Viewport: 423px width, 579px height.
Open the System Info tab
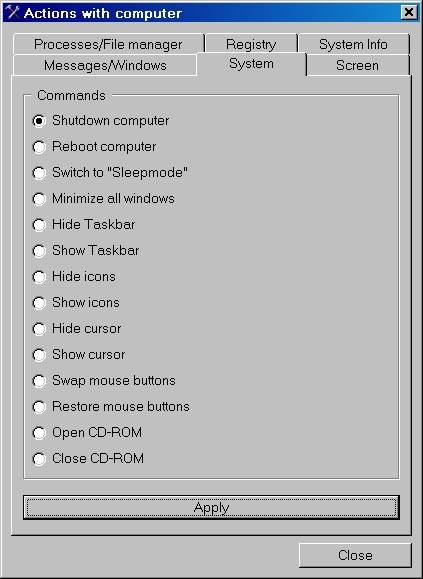[353, 44]
